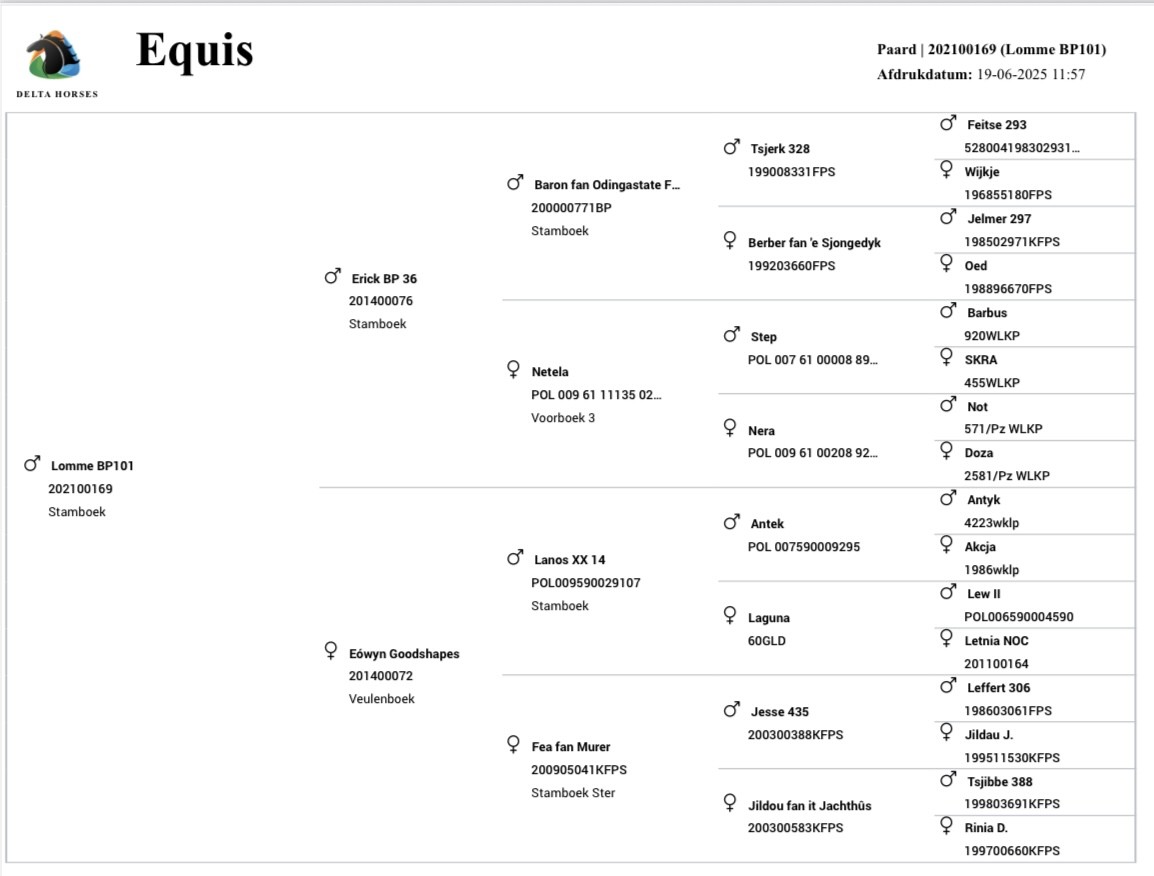Click the male symbol beside Lomme BP101

[x=32, y=464]
